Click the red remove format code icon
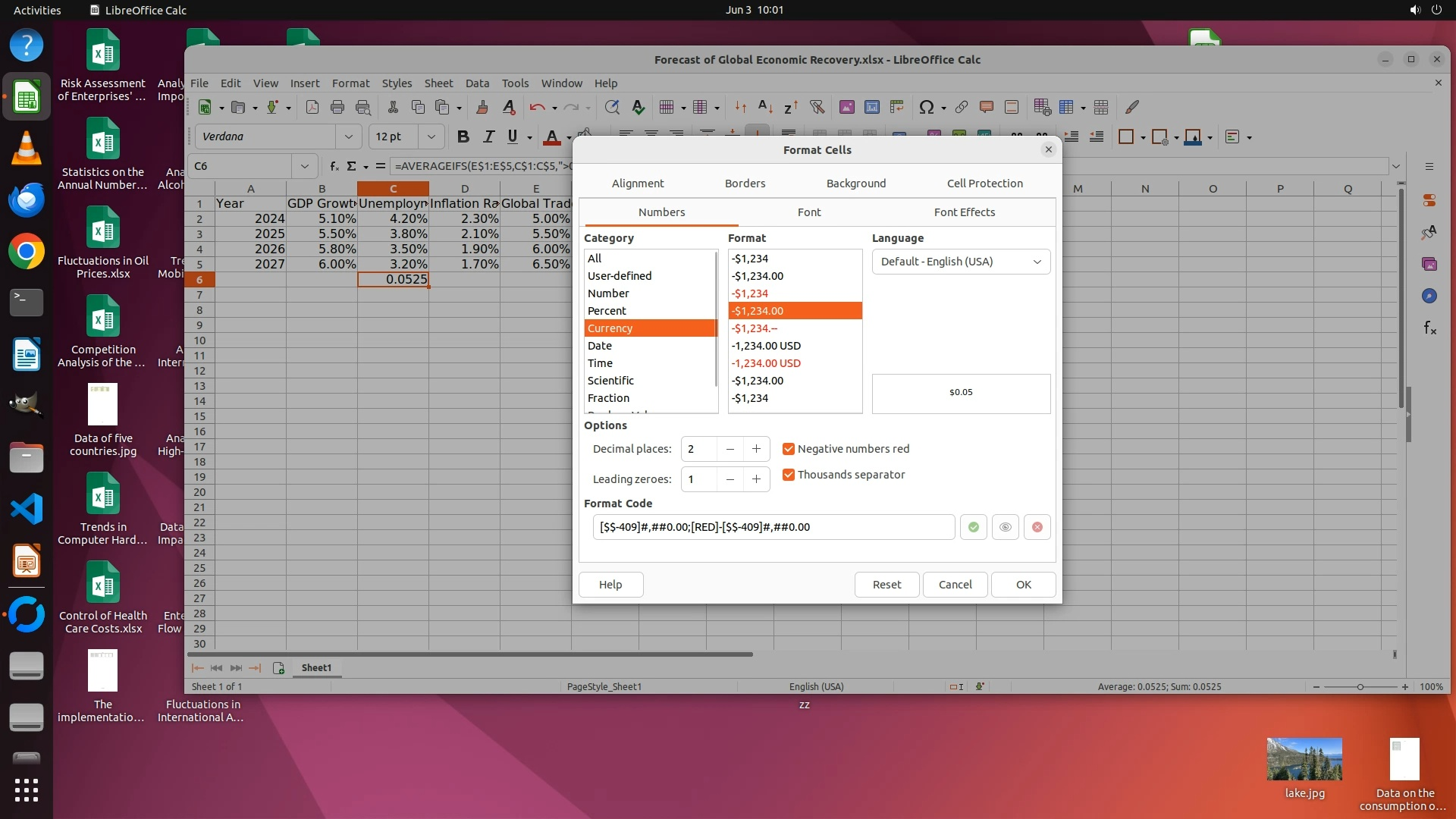Viewport: 1456px width, 819px height. [x=1037, y=527]
